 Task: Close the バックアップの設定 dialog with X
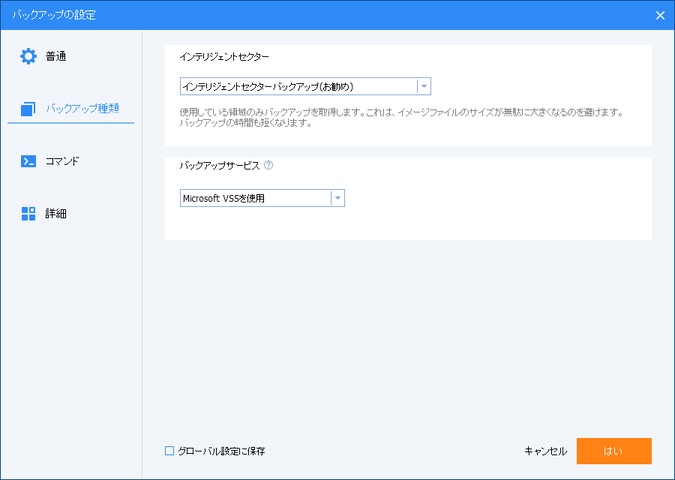coord(659,15)
